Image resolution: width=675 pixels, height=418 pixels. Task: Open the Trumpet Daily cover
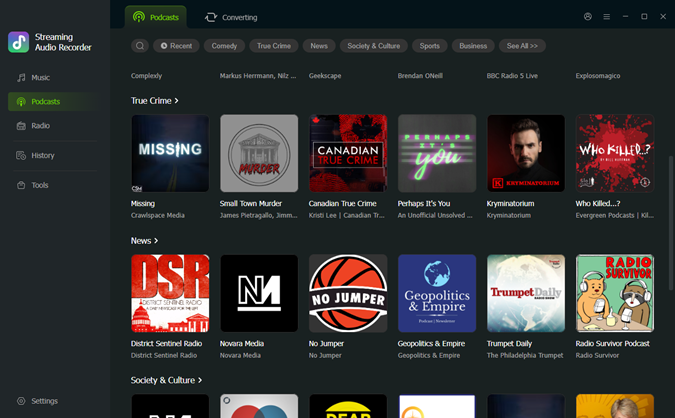pyautogui.click(x=526, y=293)
